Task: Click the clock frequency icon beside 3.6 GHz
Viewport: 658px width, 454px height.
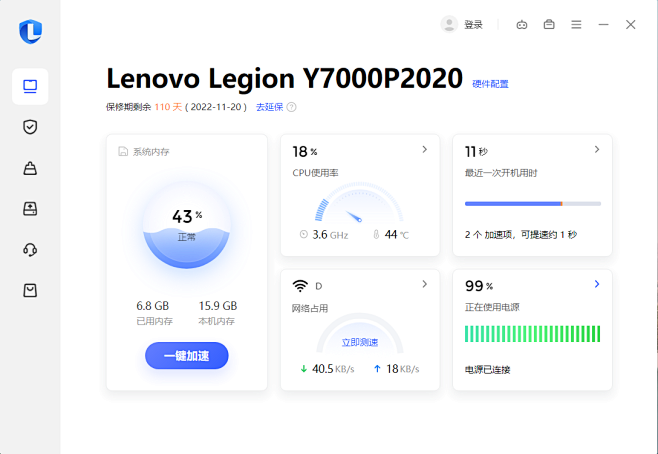Action: pyautogui.click(x=303, y=234)
